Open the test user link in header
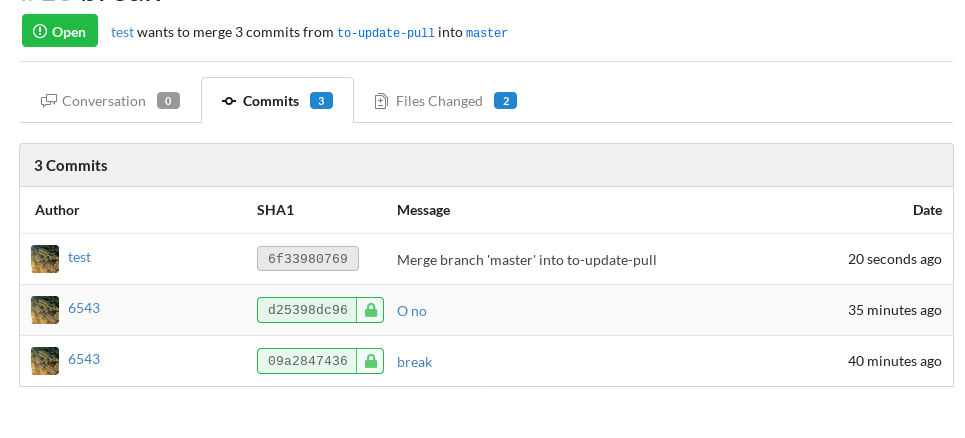Screen dimensions: 965x438 click(122, 33)
